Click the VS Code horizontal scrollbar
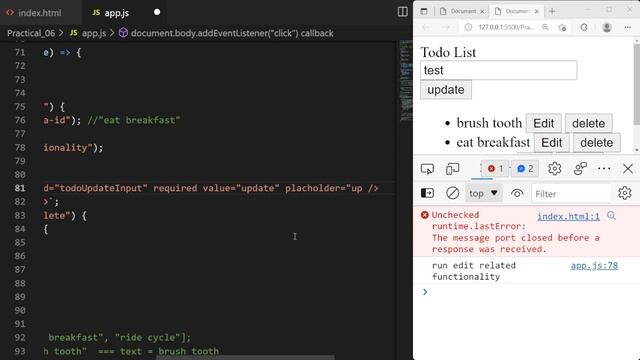Viewport: 640px width, 360px height. 245,358
